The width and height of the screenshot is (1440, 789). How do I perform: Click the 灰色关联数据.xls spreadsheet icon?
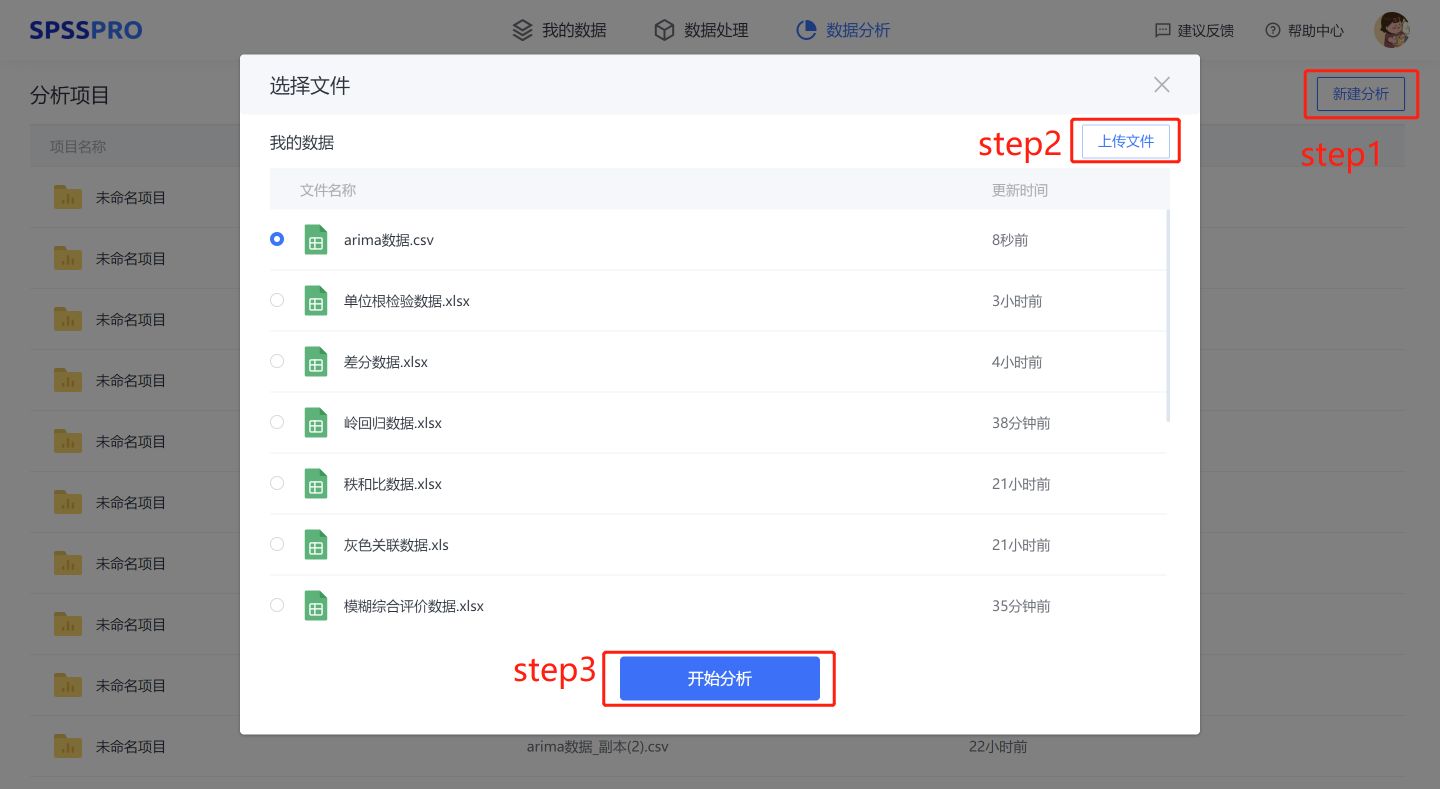click(x=316, y=545)
